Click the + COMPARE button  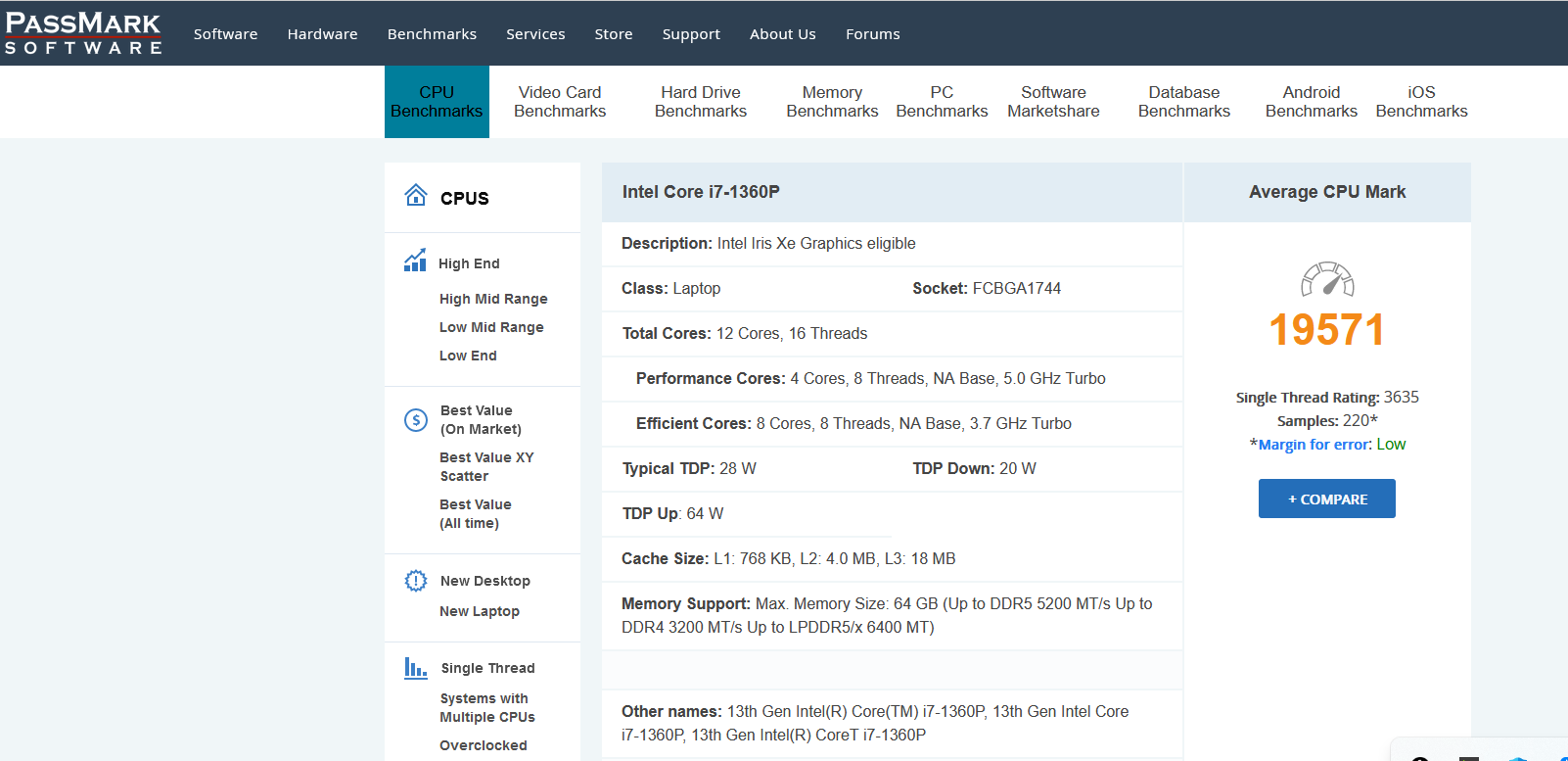[1327, 499]
